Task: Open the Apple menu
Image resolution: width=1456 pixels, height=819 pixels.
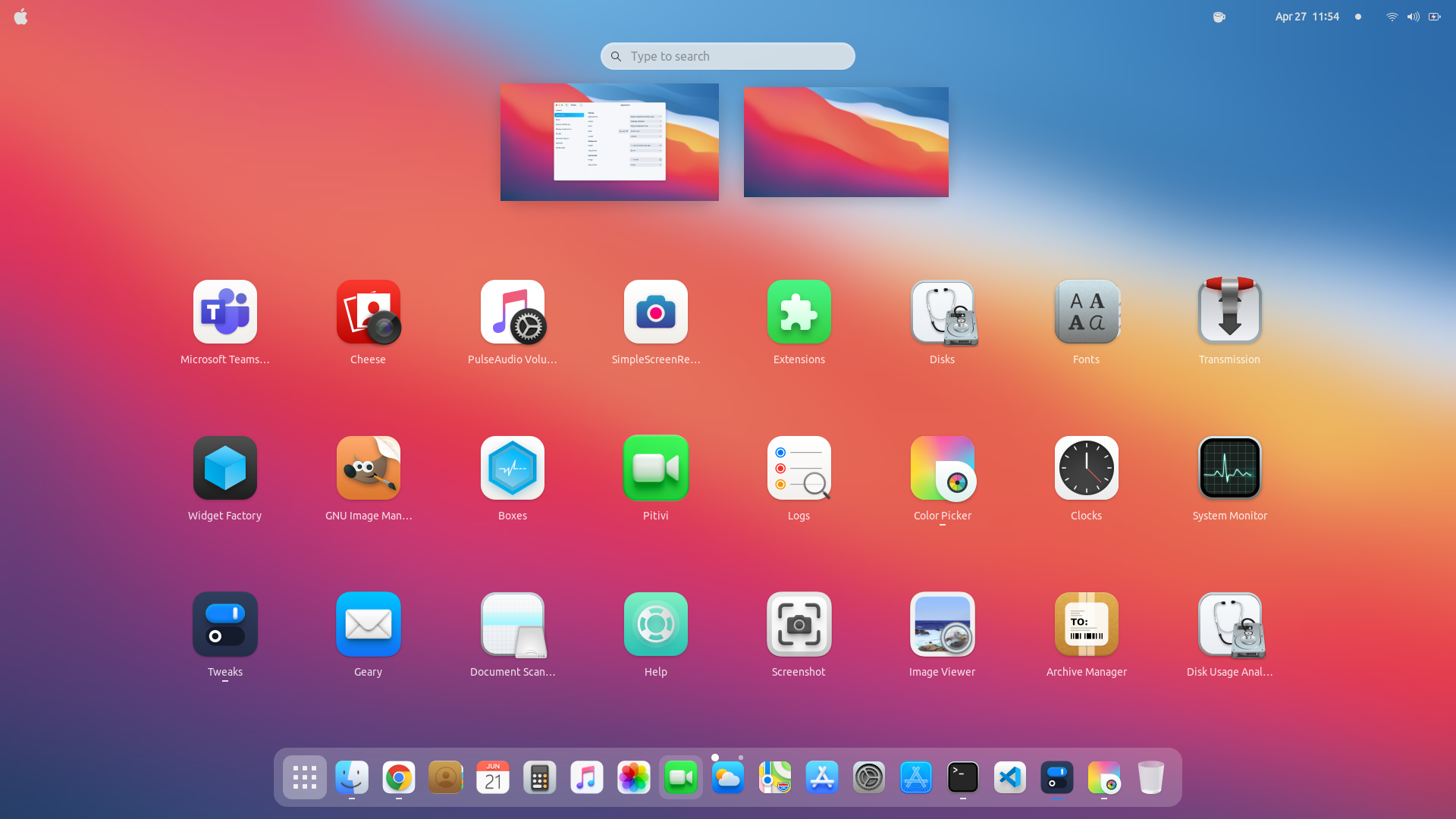Action: tap(20, 16)
